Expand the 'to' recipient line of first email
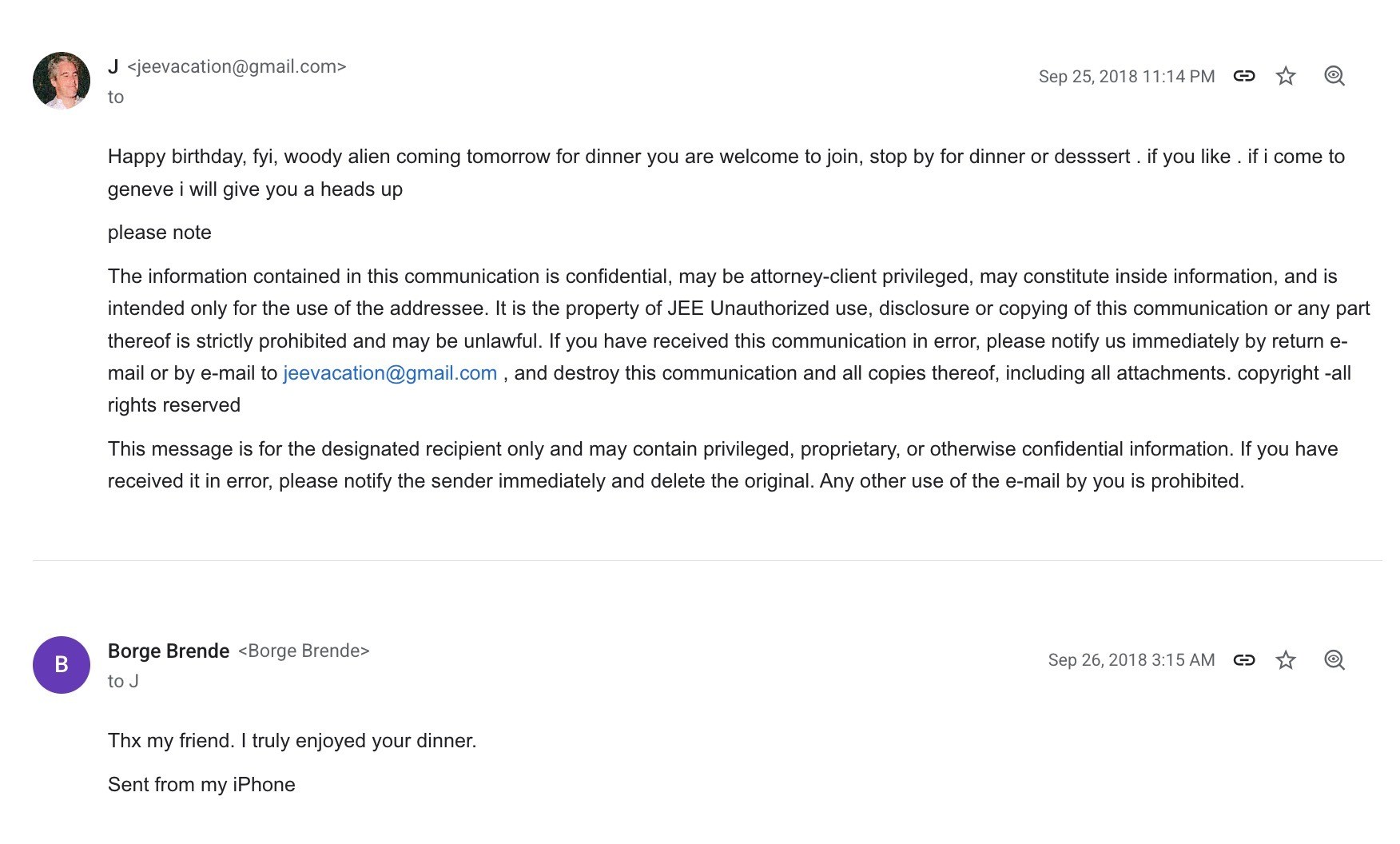The height and width of the screenshot is (844, 1400). click(x=116, y=98)
